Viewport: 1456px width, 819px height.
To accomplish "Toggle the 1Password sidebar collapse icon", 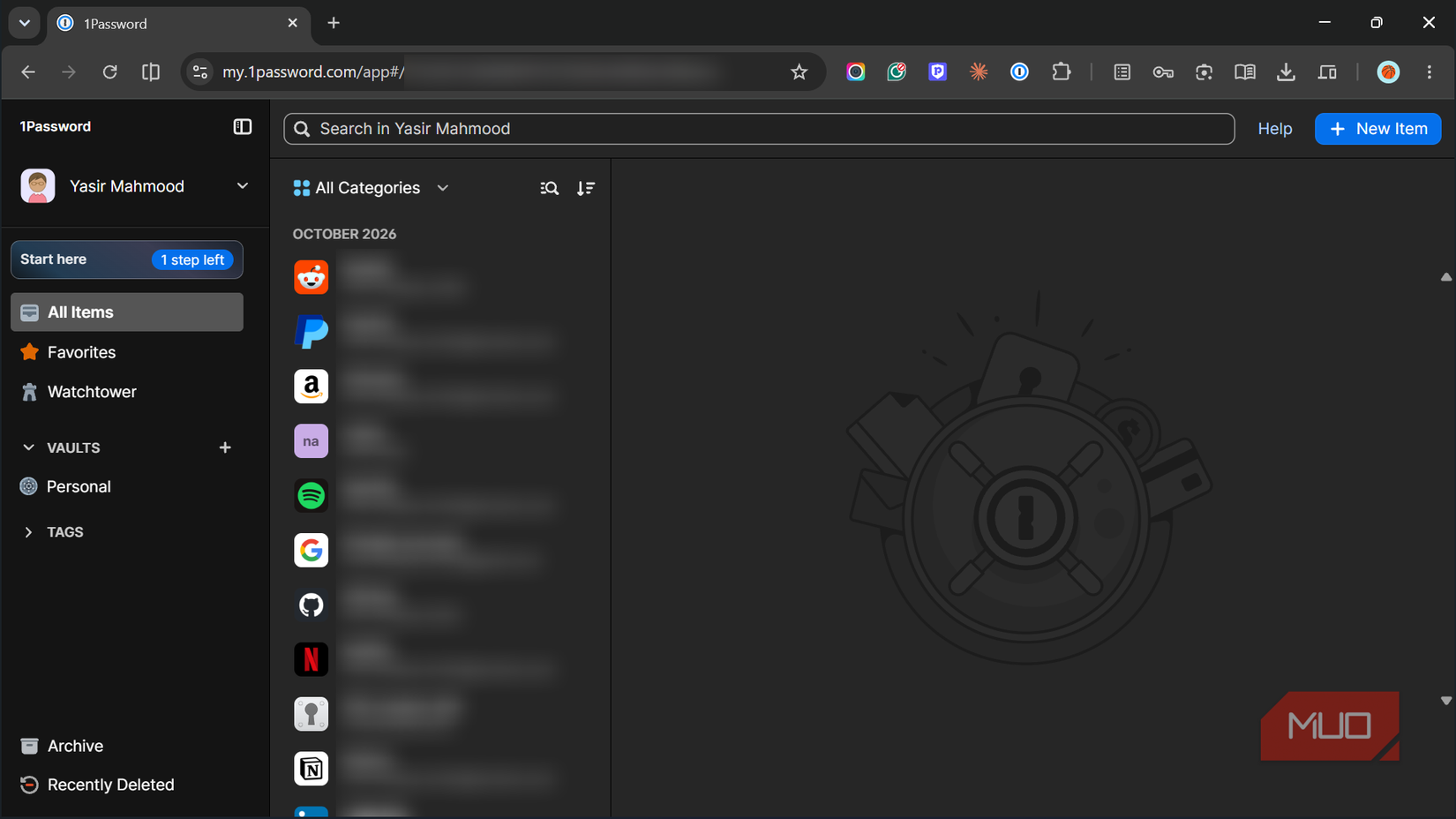I will (x=242, y=127).
